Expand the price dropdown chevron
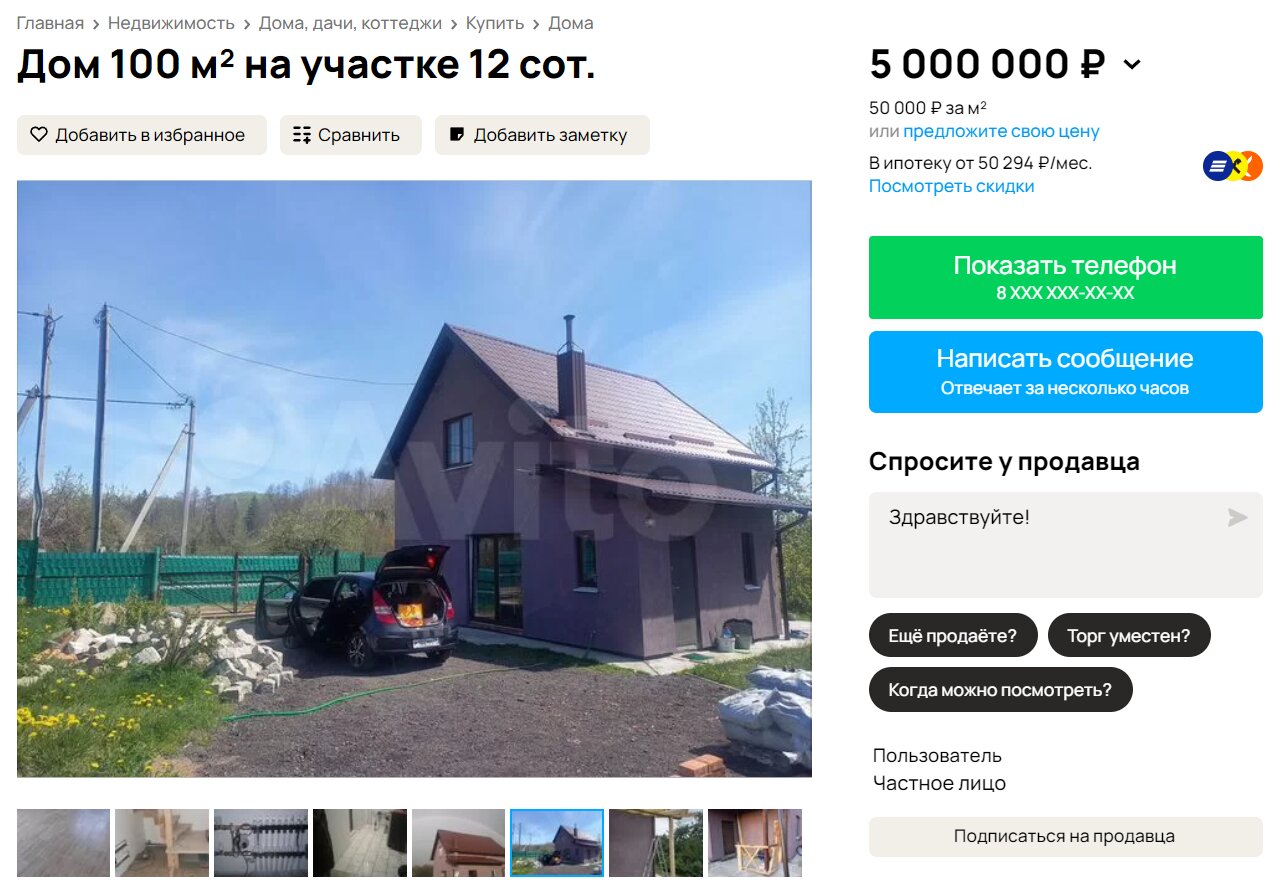This screenshot has width=1278, height=883. (1131, 65)
